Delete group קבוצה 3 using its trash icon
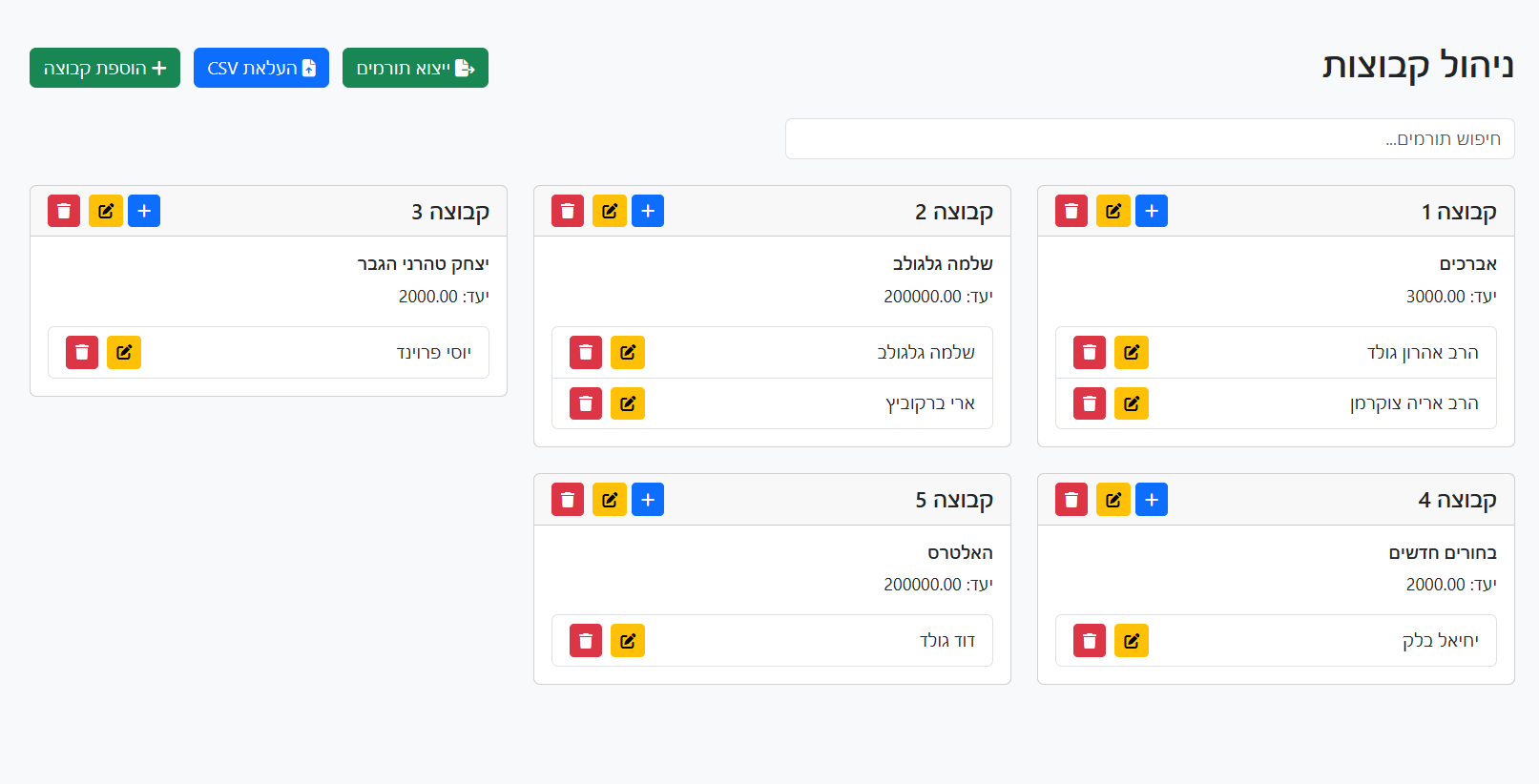1539x784 pixels. point(63,211)
